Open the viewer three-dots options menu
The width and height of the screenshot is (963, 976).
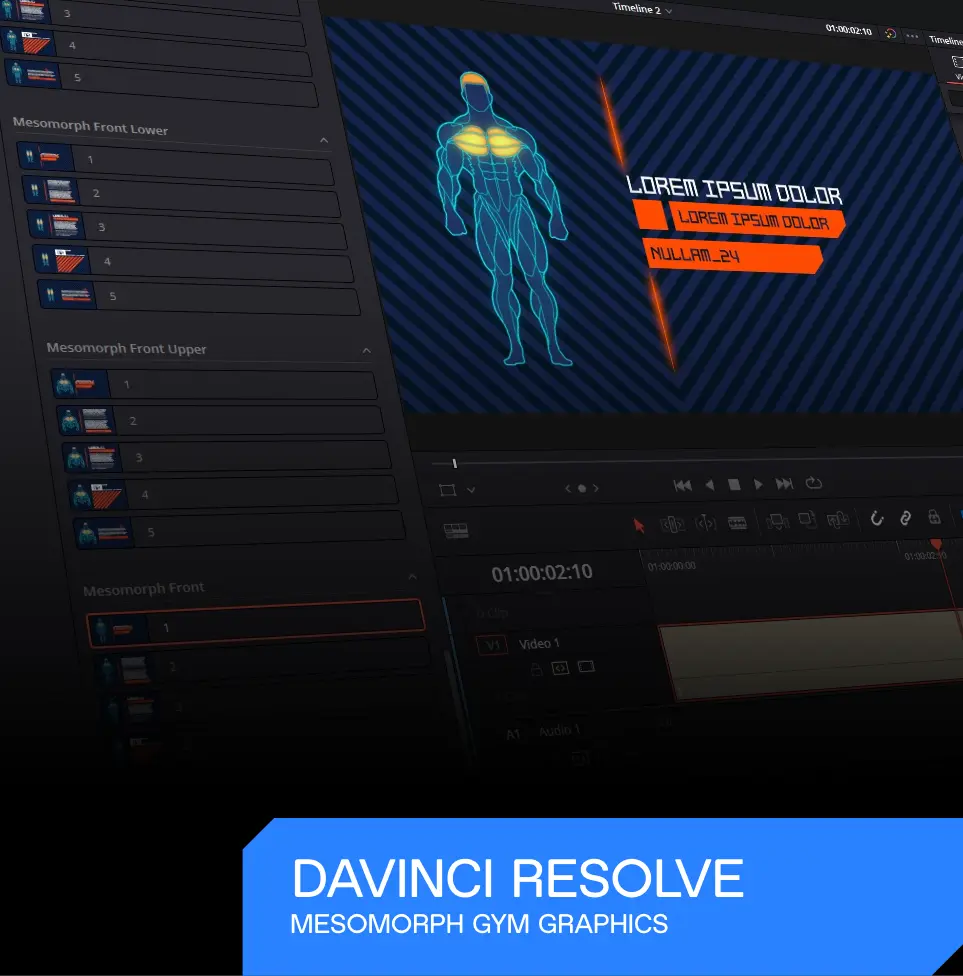pos(912,35)
